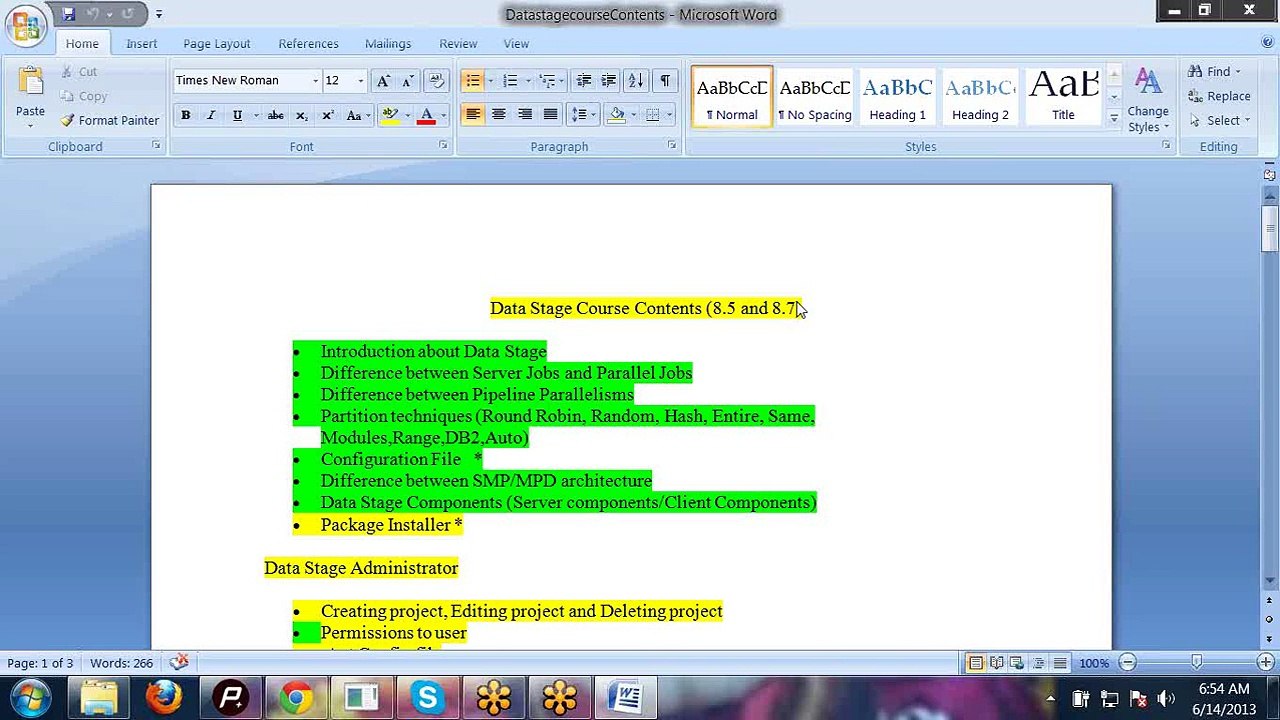Click the Multilevel List icon
The height and width of the screenshot is (720, 1280).
[546, 81]
